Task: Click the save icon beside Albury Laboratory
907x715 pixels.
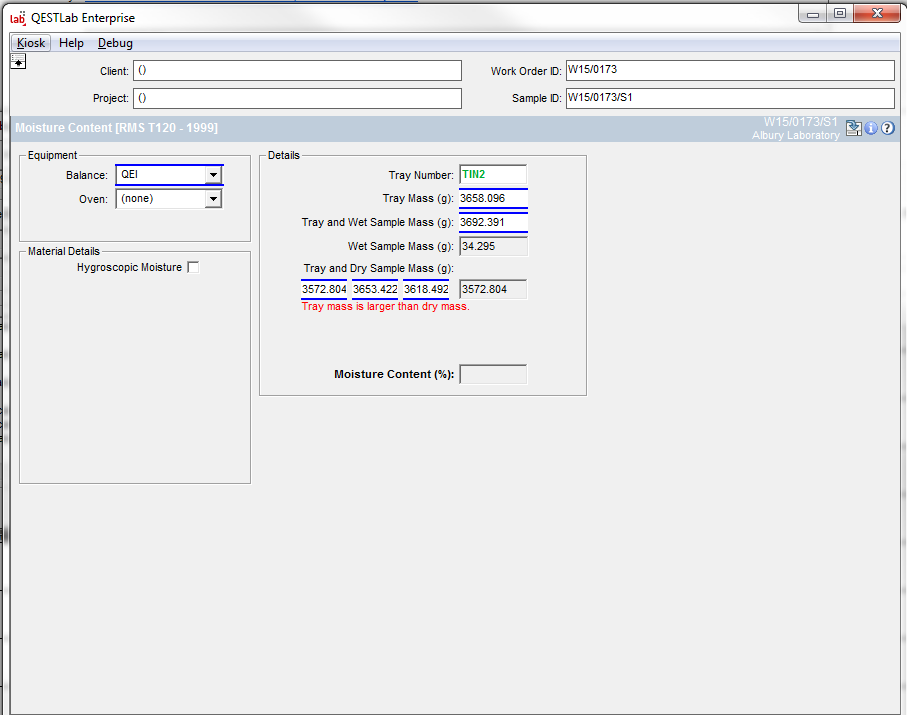Action: coord(853,128)
